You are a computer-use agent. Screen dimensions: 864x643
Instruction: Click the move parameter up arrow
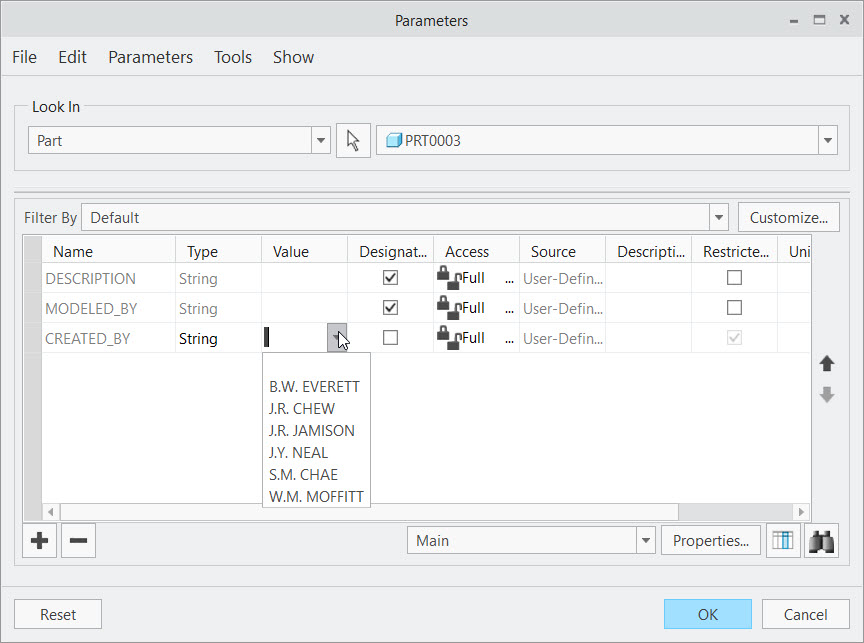point(827,363)
